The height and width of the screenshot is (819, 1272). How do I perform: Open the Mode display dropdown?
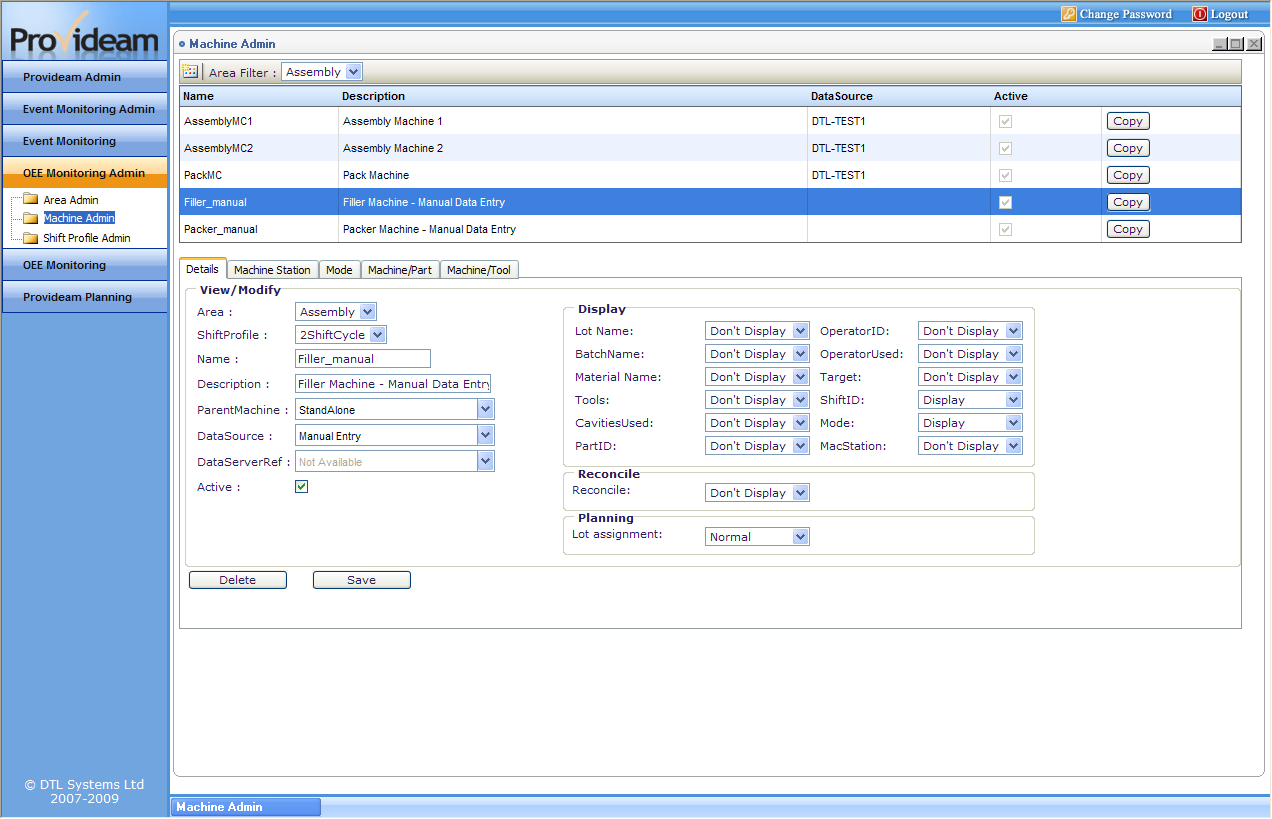[x=970, y=423]
